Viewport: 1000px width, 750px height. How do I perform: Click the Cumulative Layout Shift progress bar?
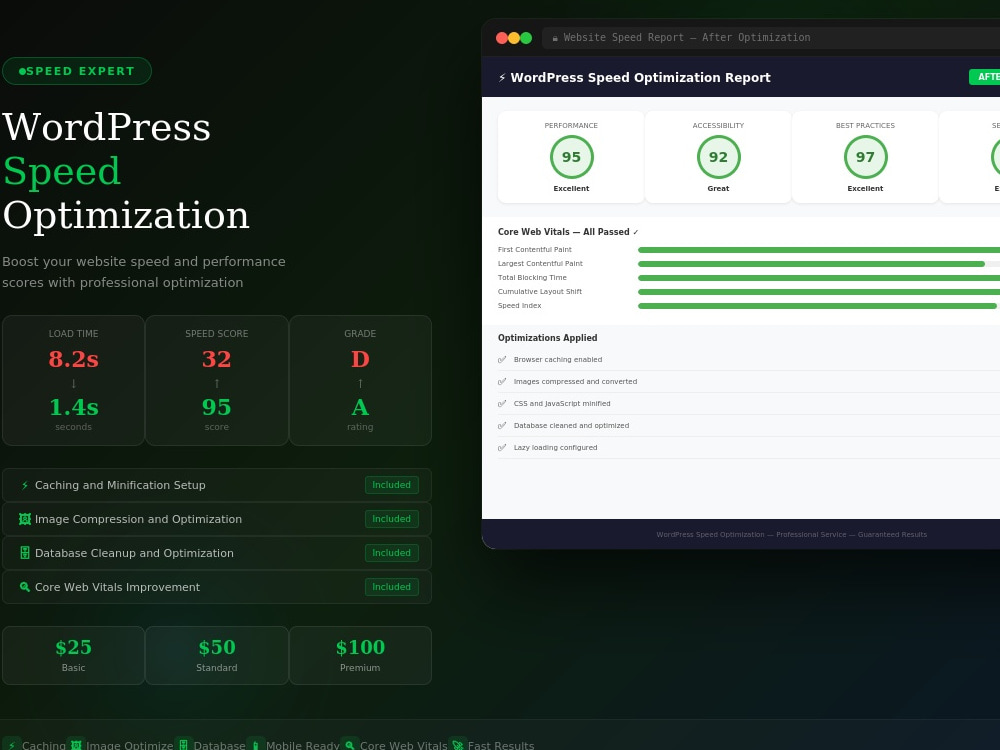pos(819,292)
